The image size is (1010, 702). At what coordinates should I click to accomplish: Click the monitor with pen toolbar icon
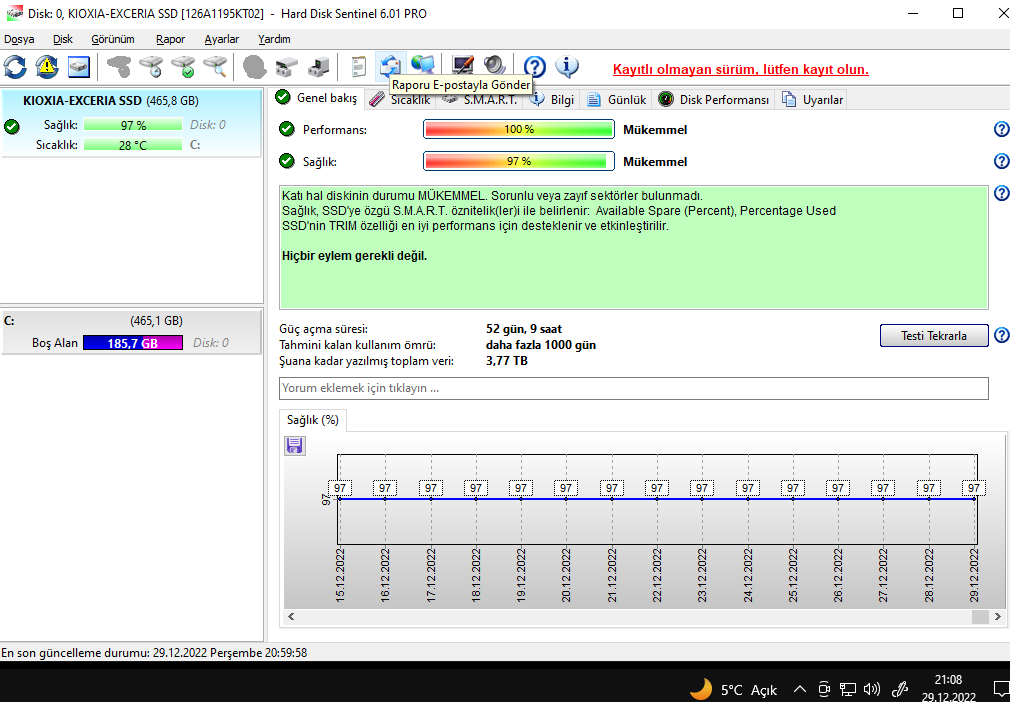463,65
